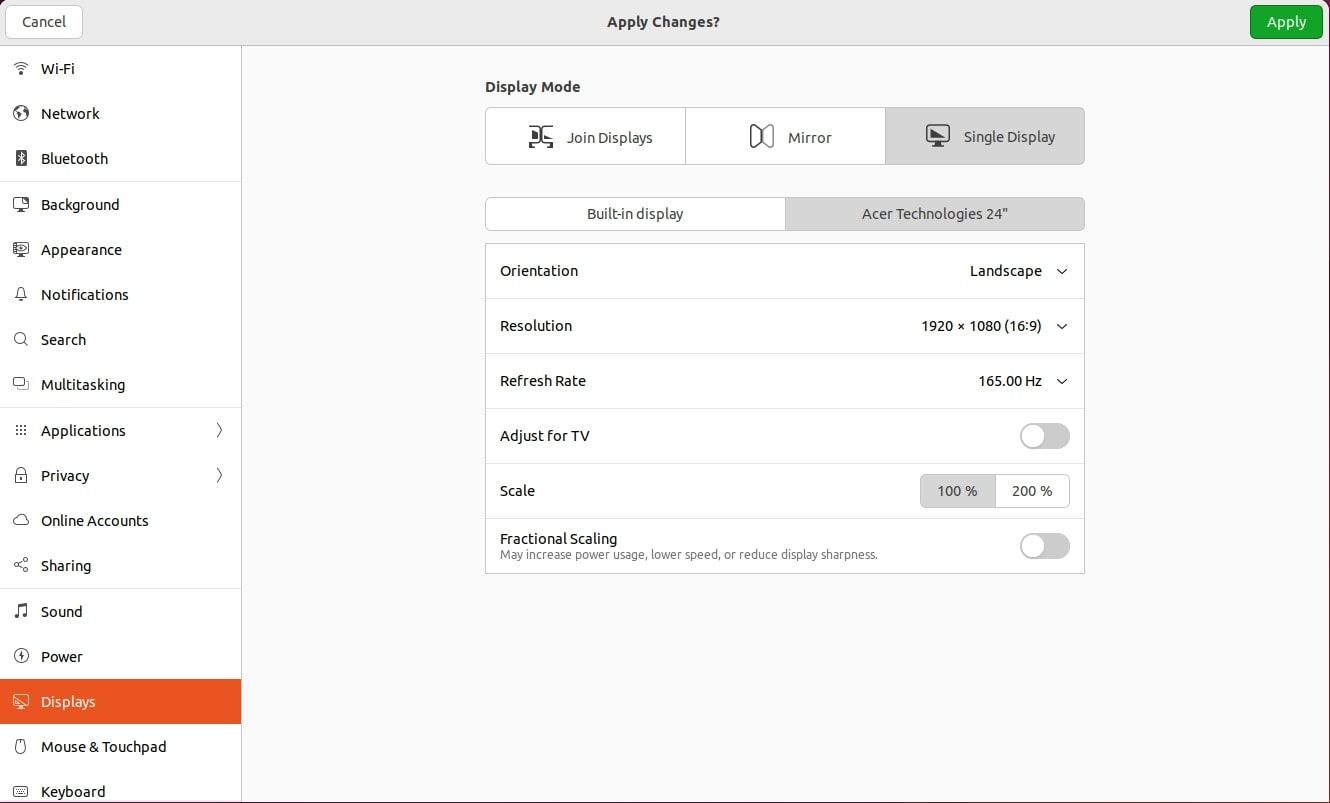The height and width of the screenshot is (803, 1330).
Task: Click the Power icon in sidebar
Action: pyautogui.click(x=21, y=657)
